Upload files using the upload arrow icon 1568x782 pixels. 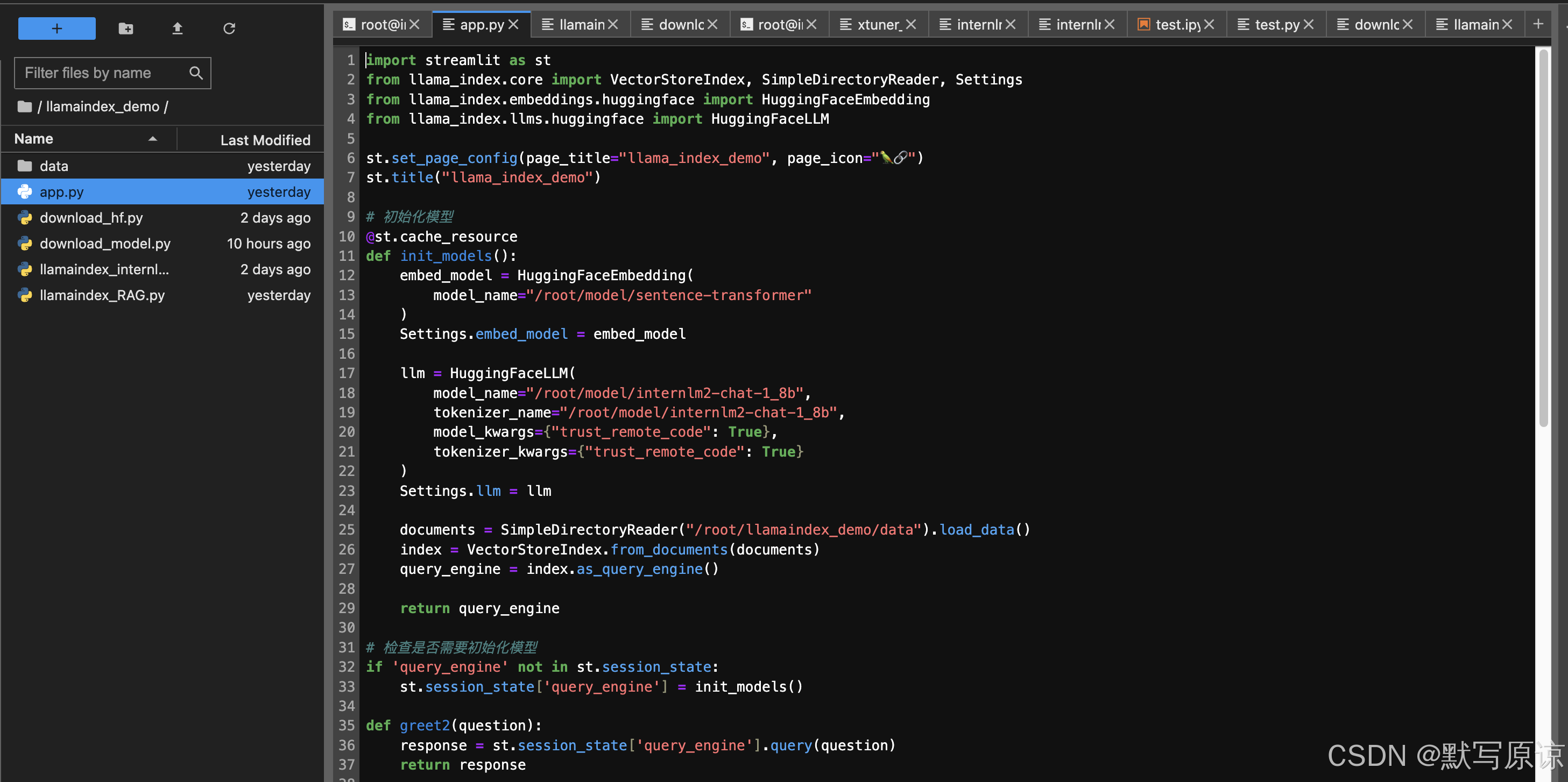[x=176, y=28]
